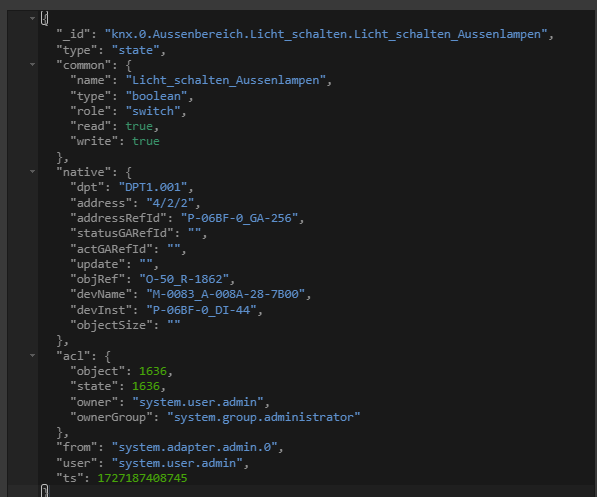This screenshot has width=597, height=497.
Task: Click the "_id" value knx.0.Aussenbereich string
Action: pos(326,34)
